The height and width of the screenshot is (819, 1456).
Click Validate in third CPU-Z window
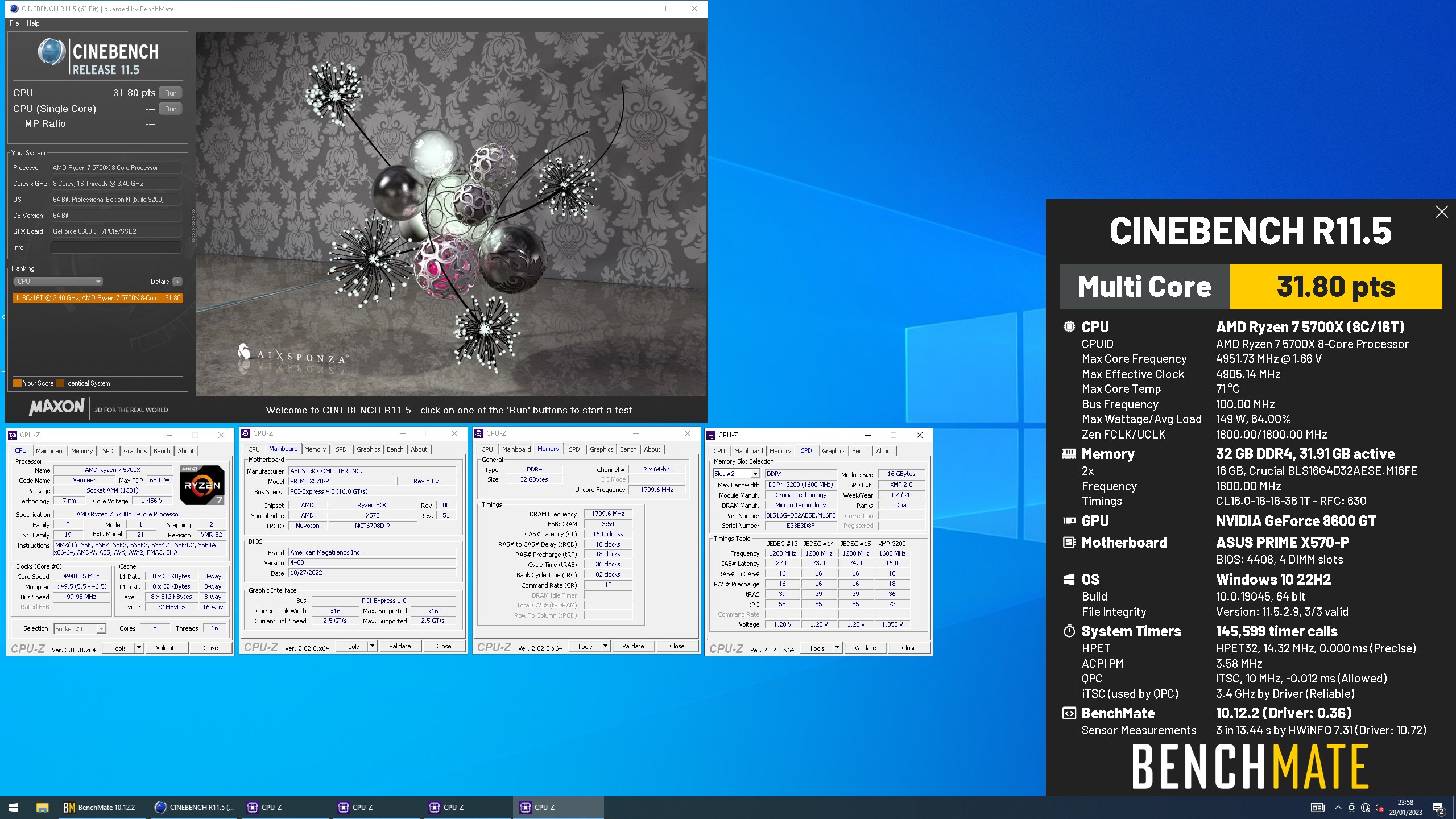(x=633, y=646)
